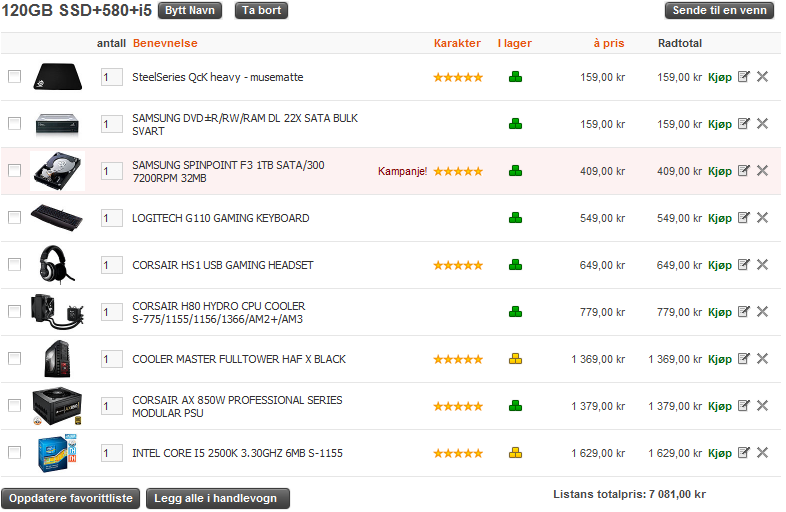Click quantity field for Corsair HS1 headset
The height and width of the screenshot is (512, 786).
112,265
